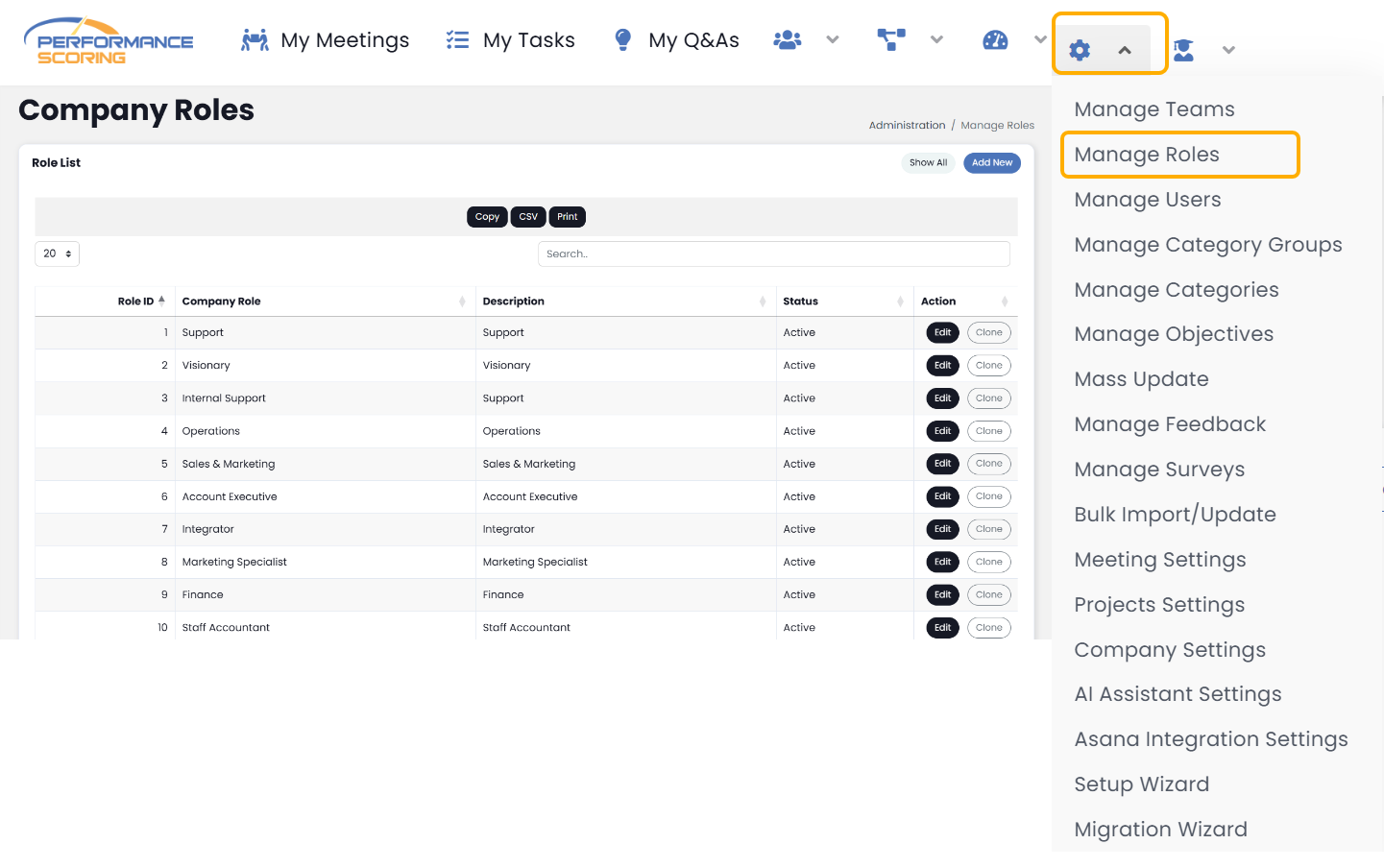Expand the chevron beside the profile icon
Image resolution: width=1384 pixels, height=868 pixels.
pos(1228,50)
